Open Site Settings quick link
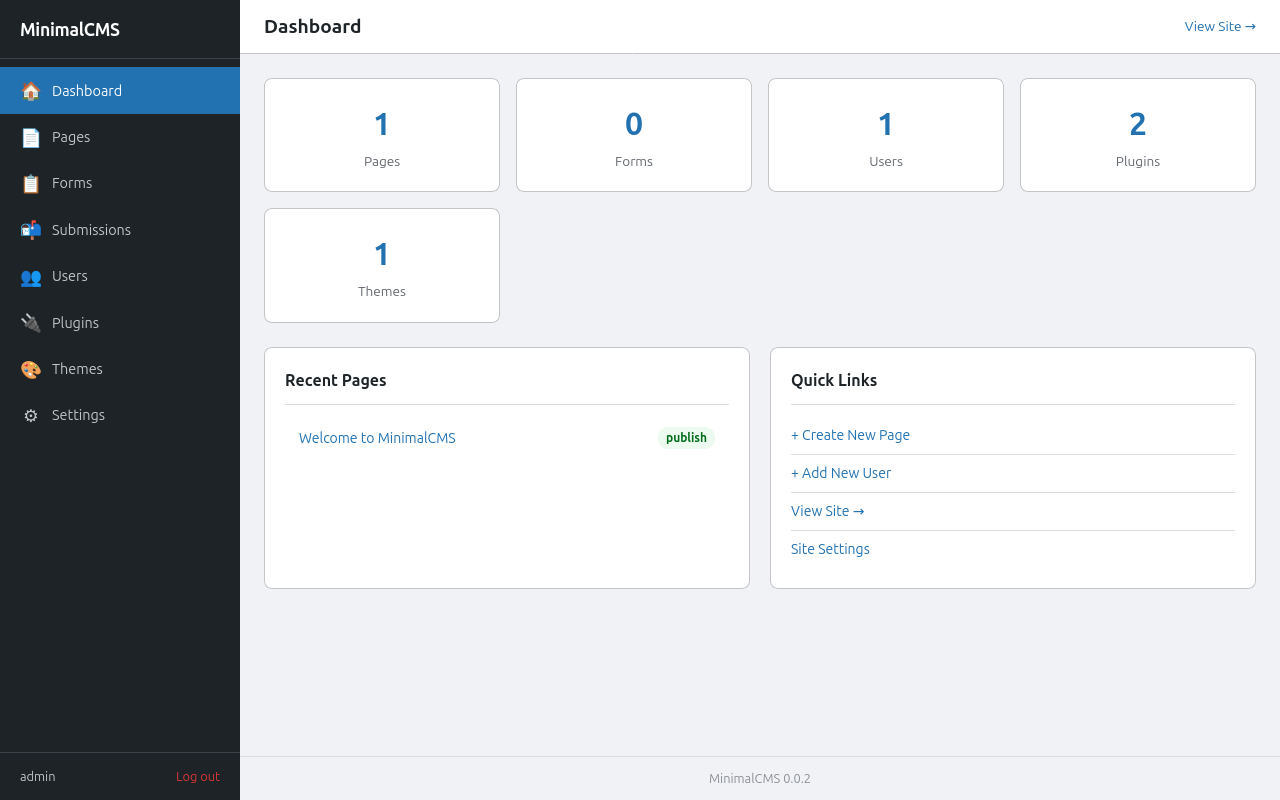Screen dimensions: 1280x800 point(830,549)
